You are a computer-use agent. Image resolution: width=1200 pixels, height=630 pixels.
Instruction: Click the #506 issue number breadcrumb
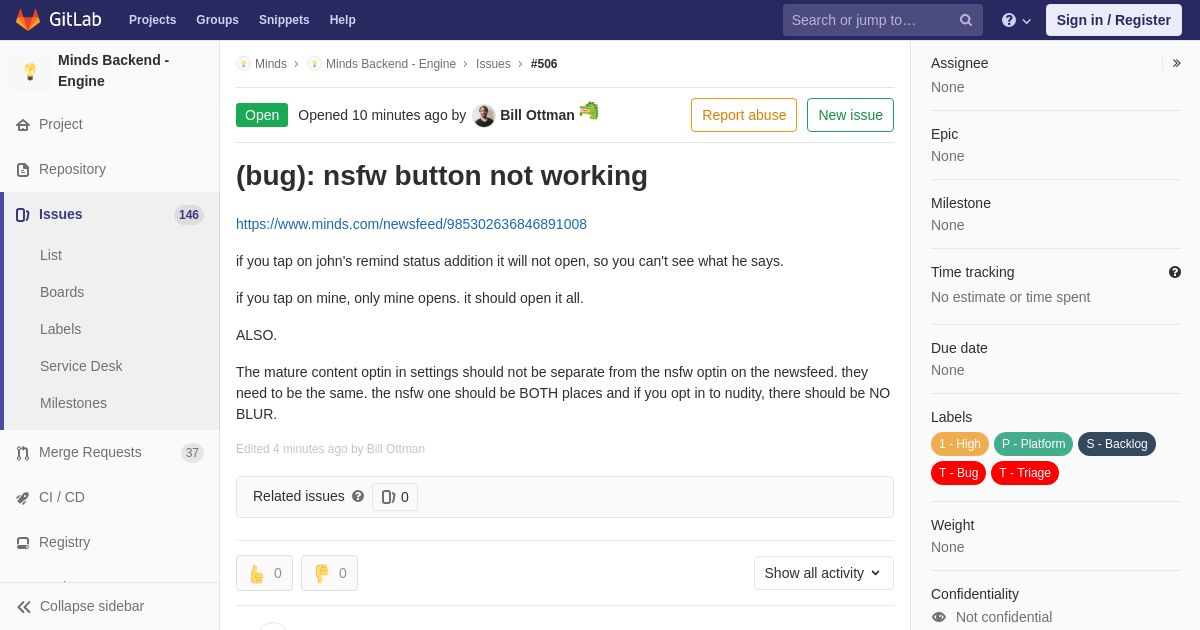pyautogui.click(x=544, y=64)
